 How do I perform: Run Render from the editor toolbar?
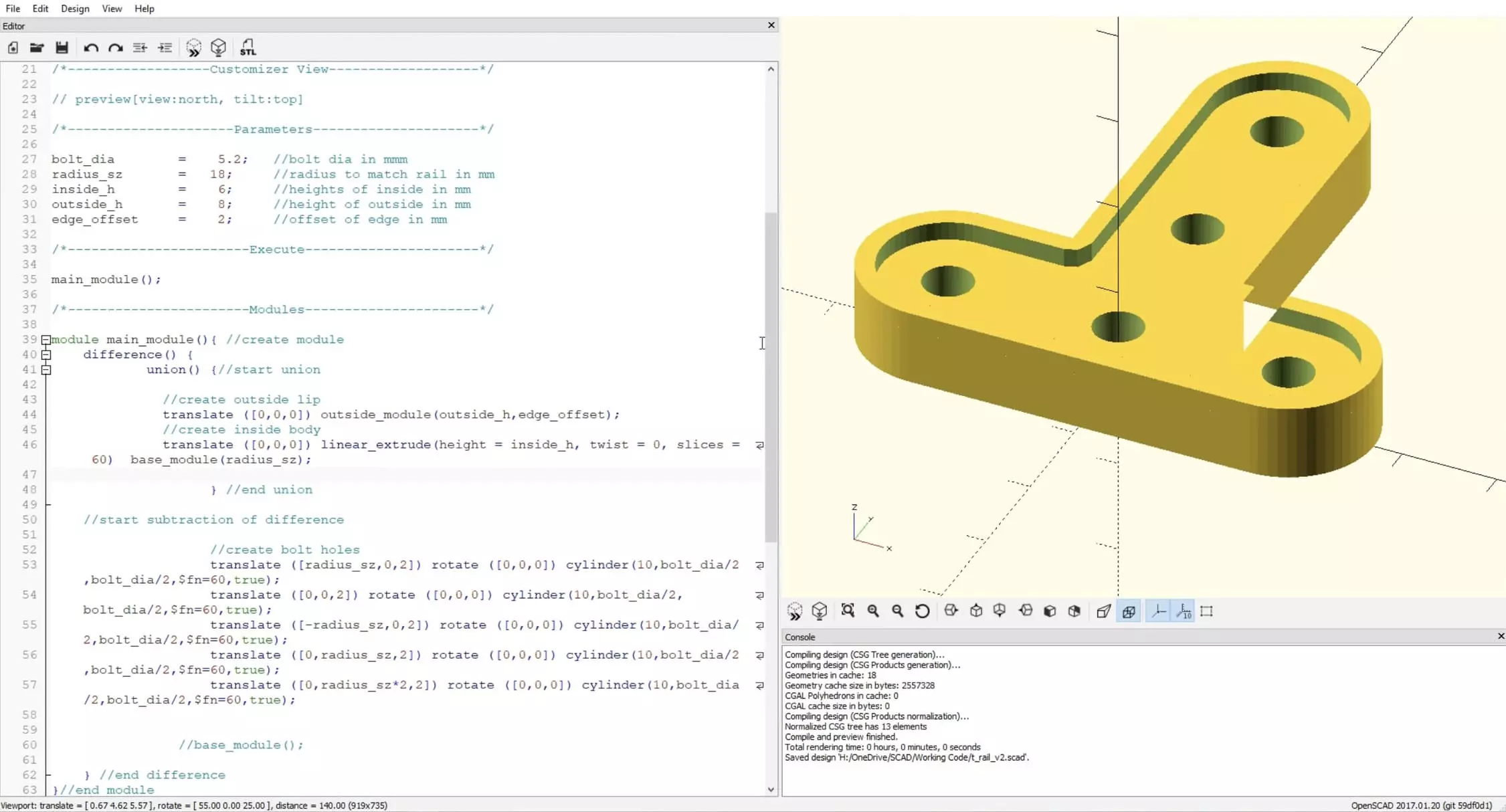click(x=218, y=47)
